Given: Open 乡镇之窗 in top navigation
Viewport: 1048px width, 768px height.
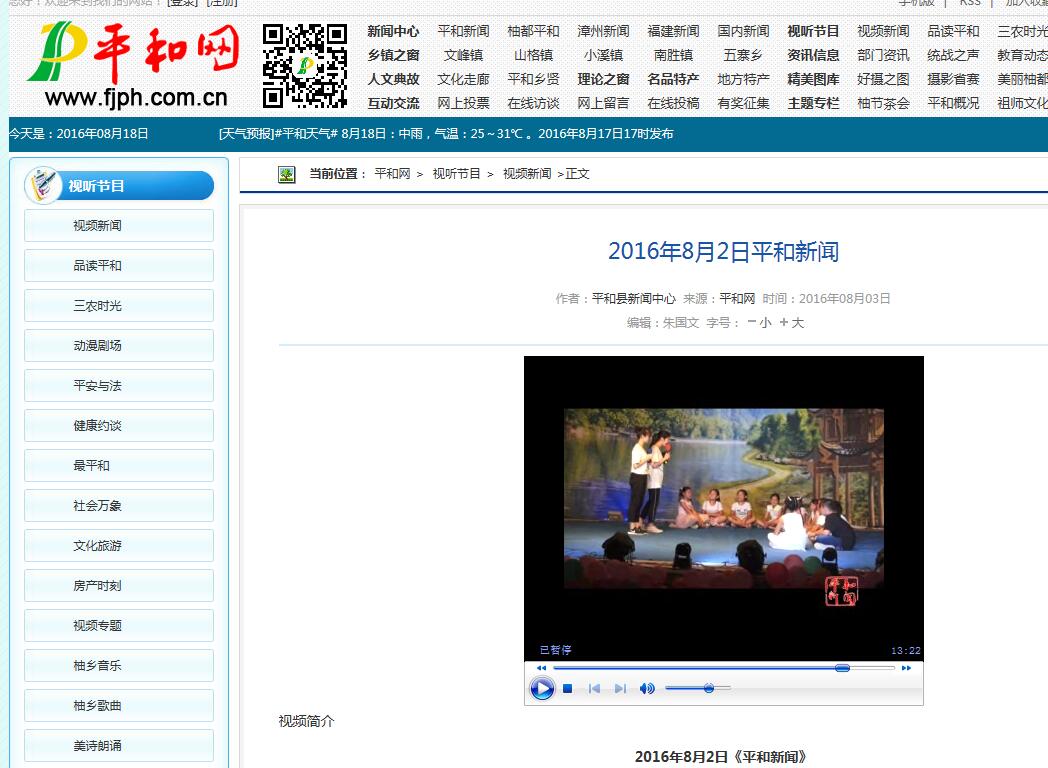Looking at the screenshot, I should 393,55.
